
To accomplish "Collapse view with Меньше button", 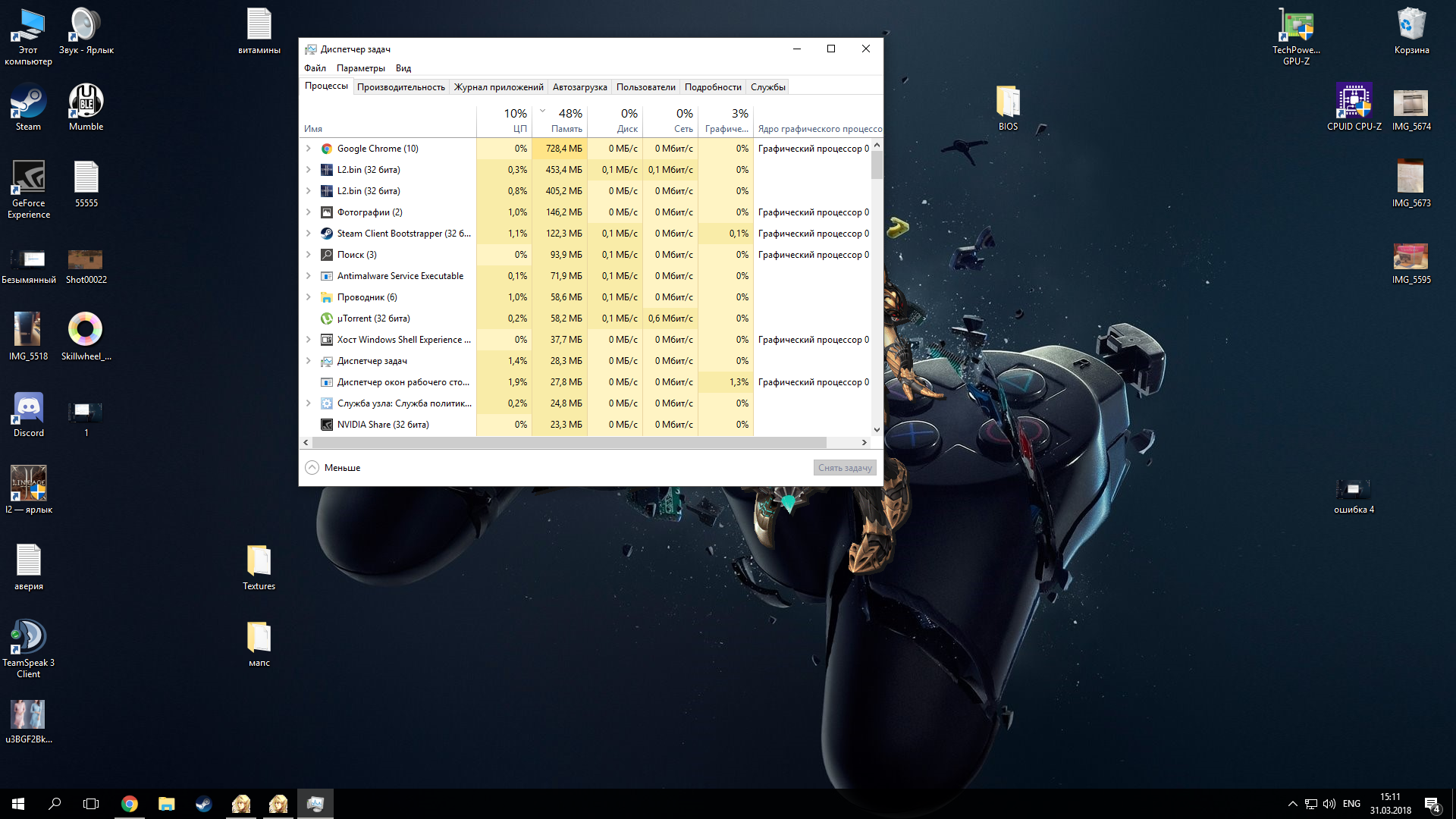I will [333, 468].
